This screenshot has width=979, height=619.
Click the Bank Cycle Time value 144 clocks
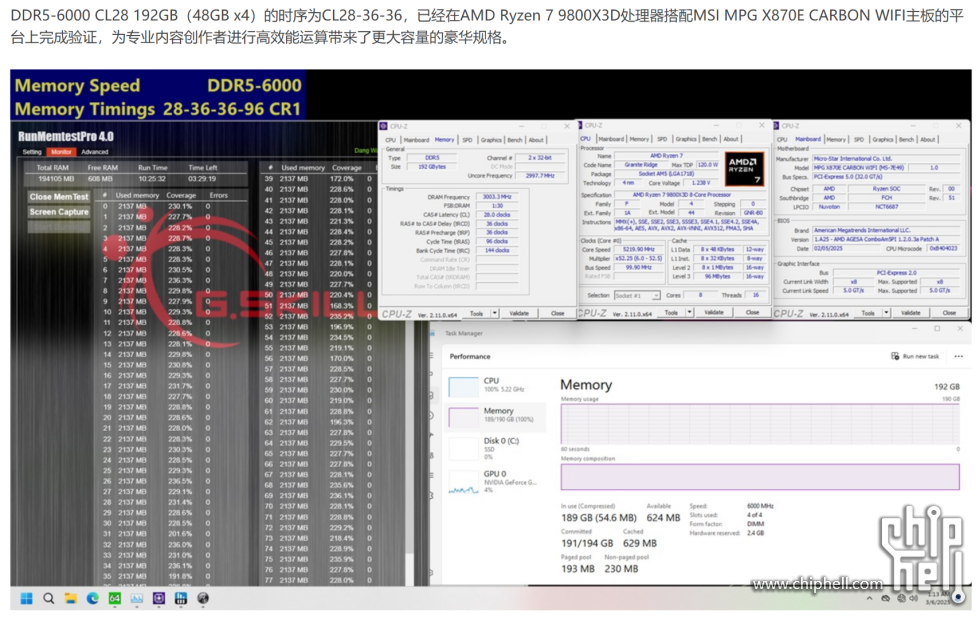pos(496,250)
